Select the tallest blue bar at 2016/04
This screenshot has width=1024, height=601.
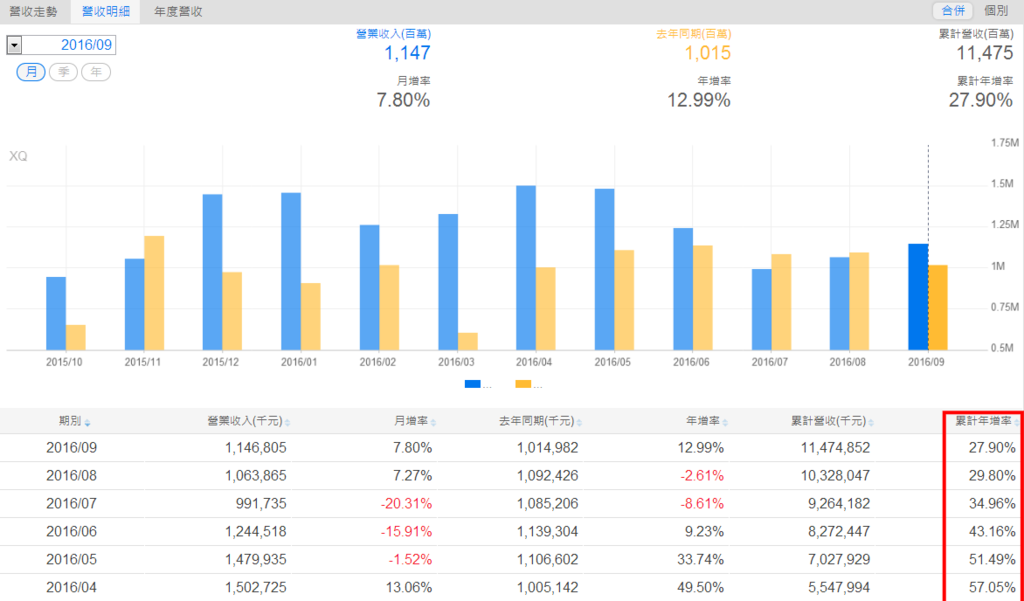pyautogui.click(x=526, y=268)
